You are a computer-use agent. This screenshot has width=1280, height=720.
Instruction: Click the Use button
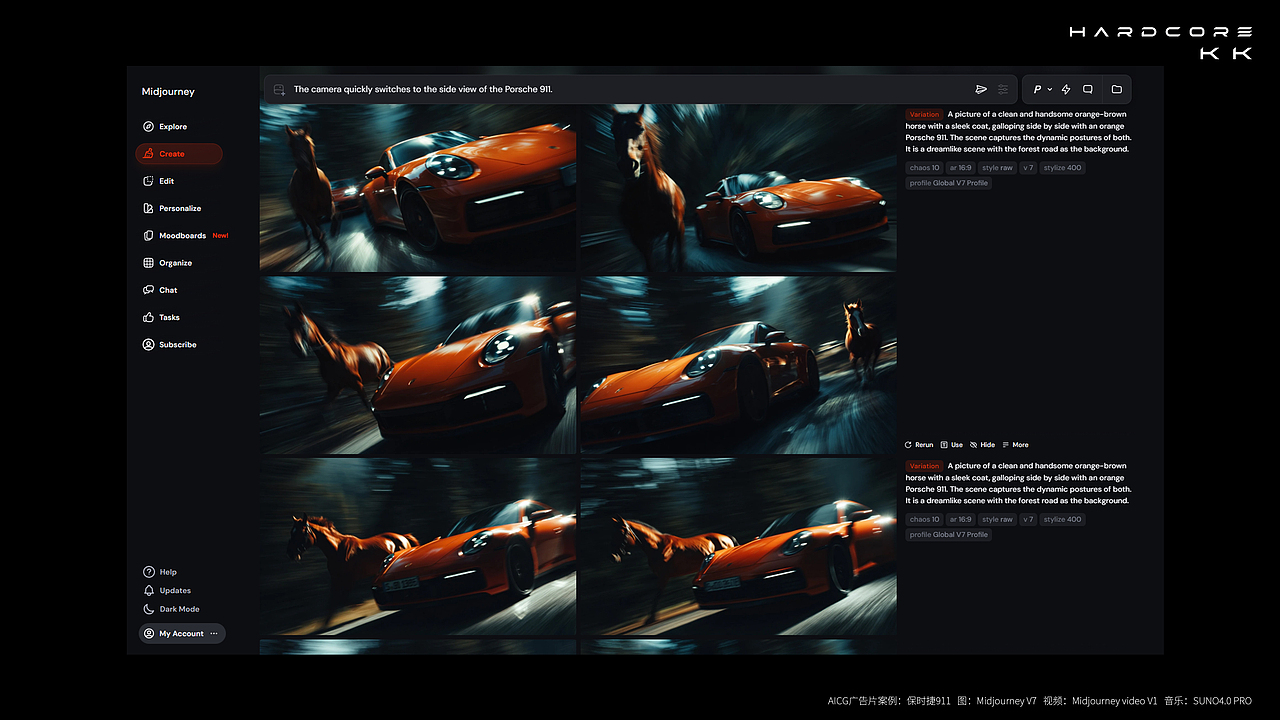click(x=952, y=445)
